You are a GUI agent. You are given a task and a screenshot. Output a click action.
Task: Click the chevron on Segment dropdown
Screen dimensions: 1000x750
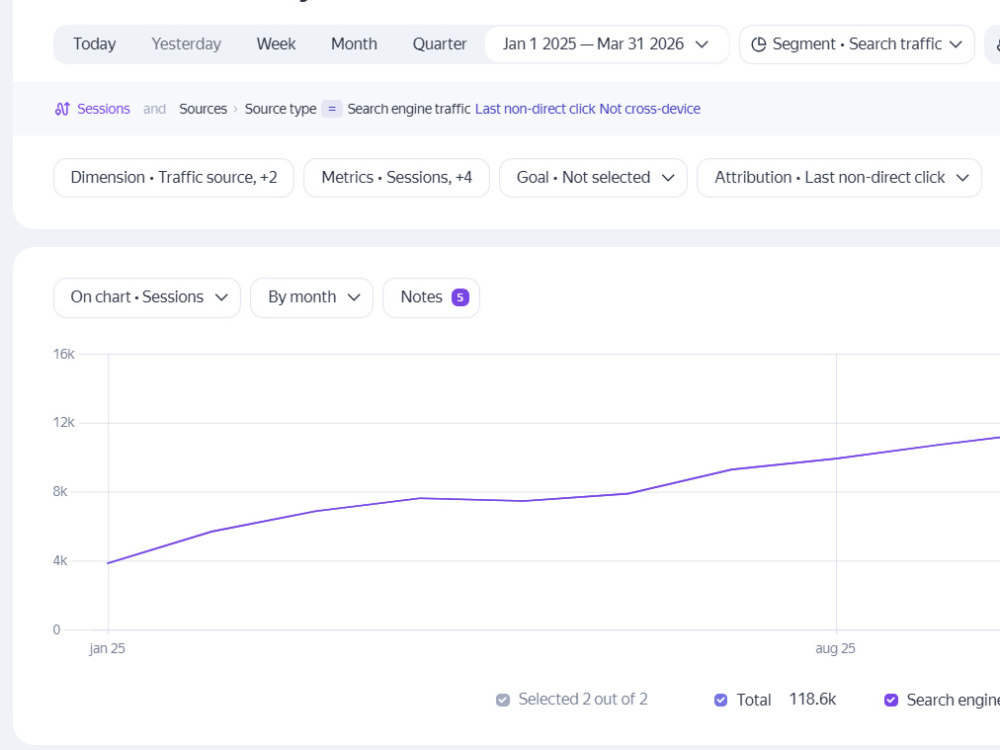click(955, 45)
